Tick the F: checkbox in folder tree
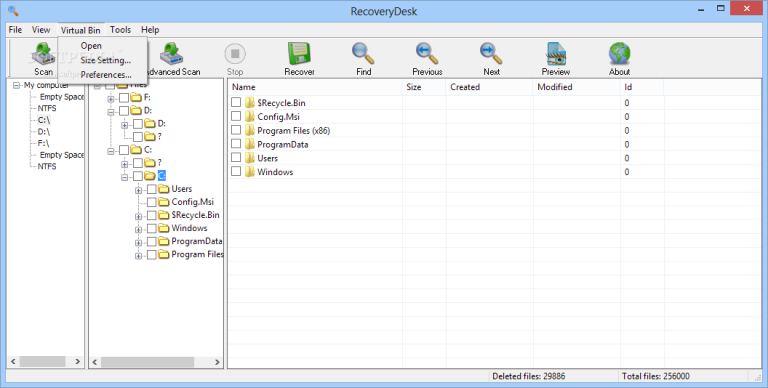The image size is (768, 388). click(124, 98)
